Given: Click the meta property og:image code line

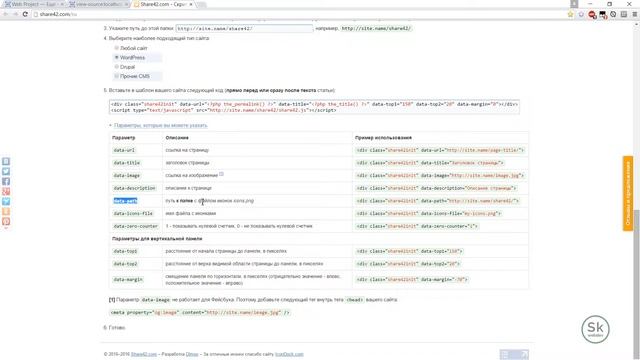Looking at the screenshot, I should [x=200, y=313].
